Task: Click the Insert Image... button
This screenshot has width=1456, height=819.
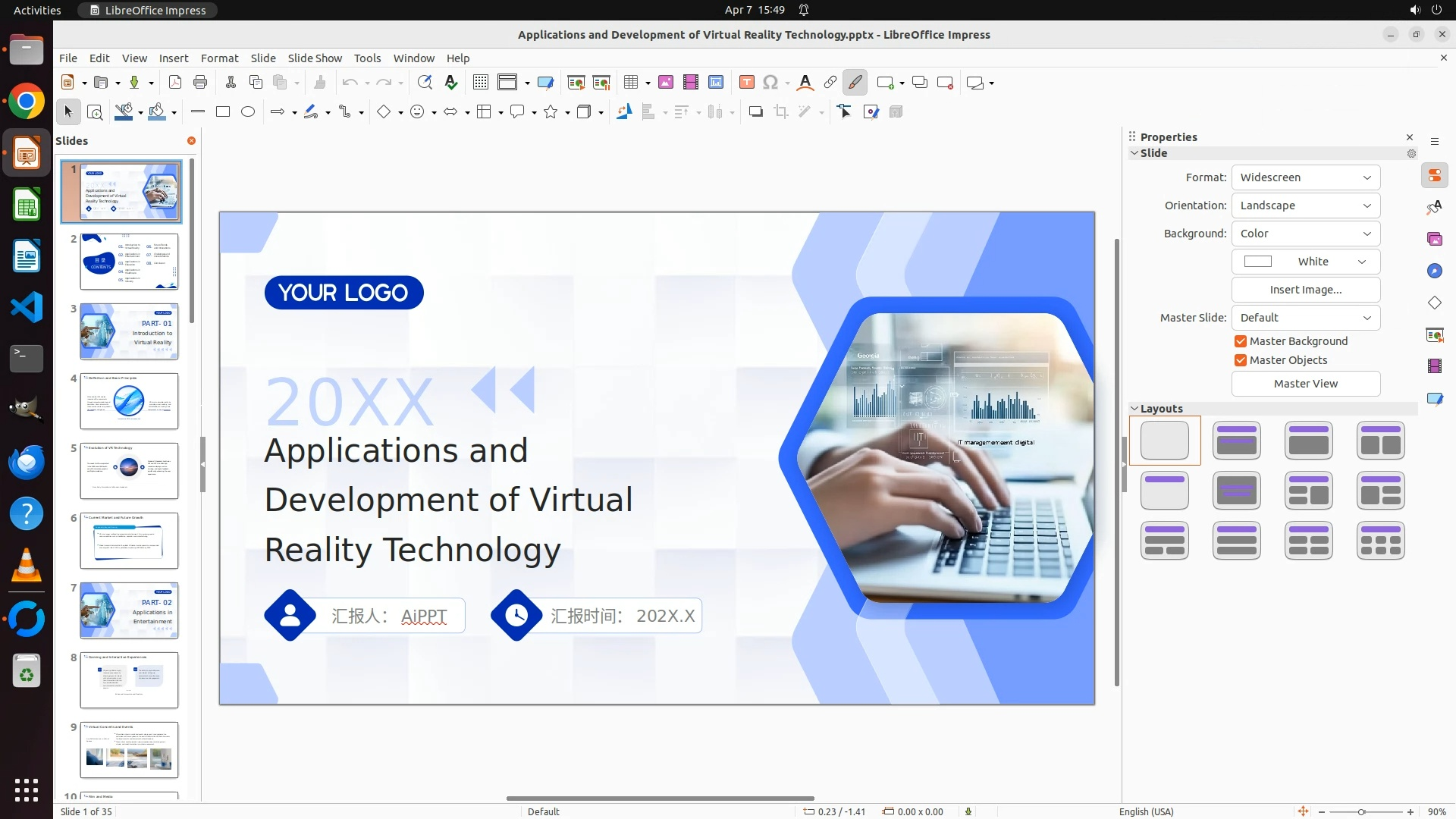Action: 1305,290
